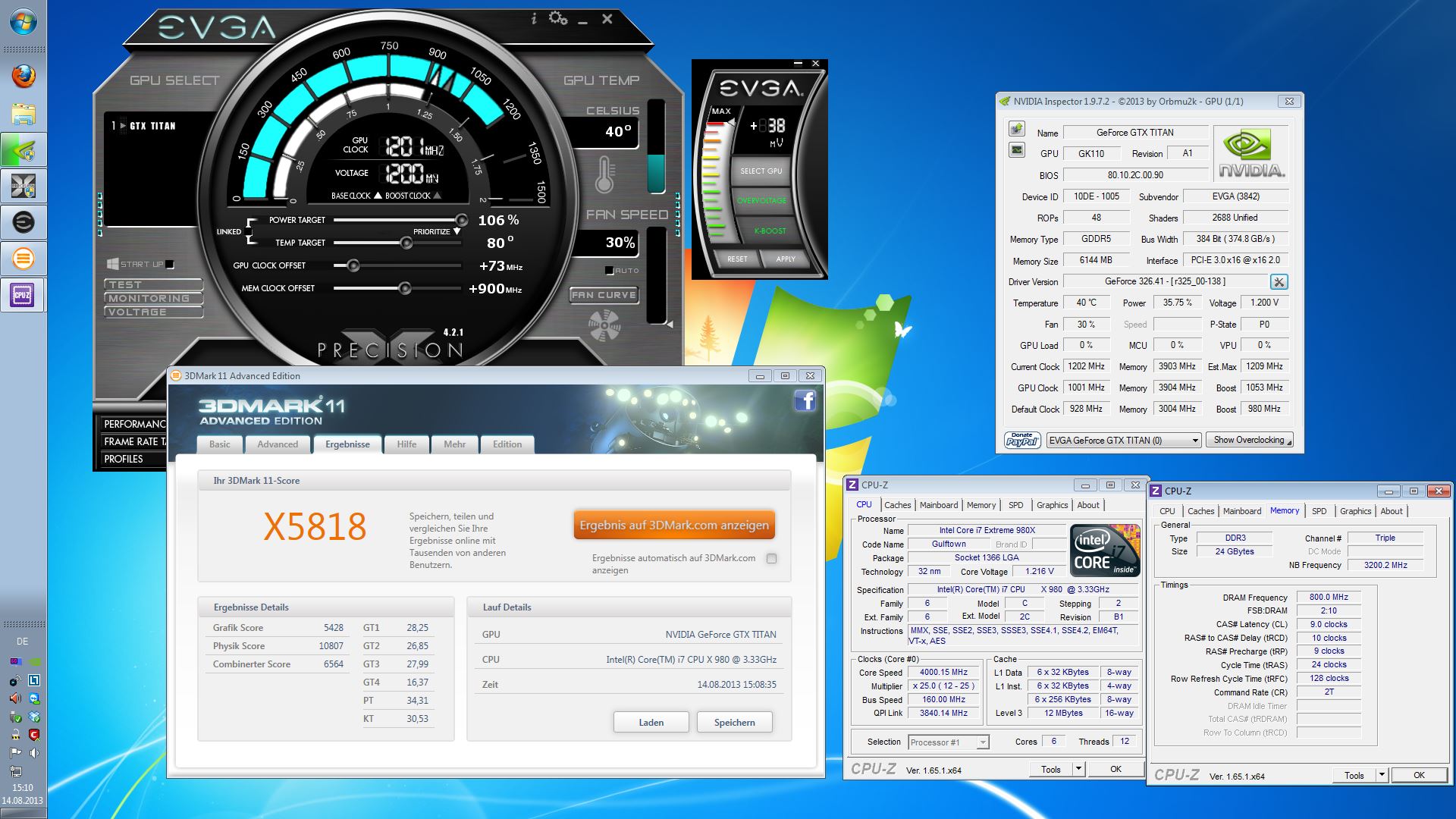Click the SELECT GPU button in voltage tuner
1456x819 pixels.
point(761,171)
